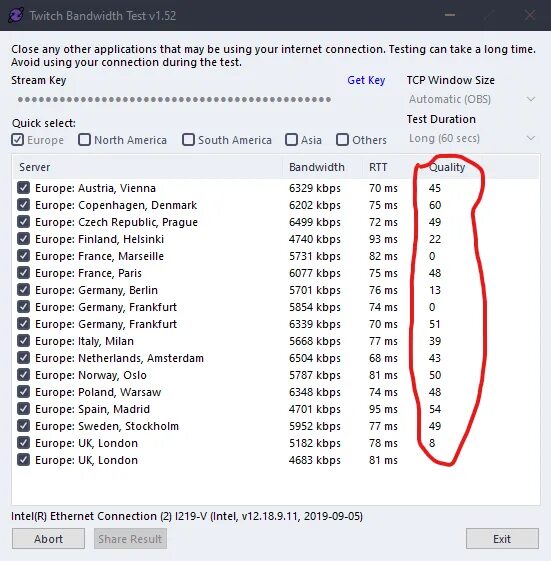Click the 5952 kbps bandwidth value
The width and height of the screenshot is (551, 561).
point(314,426)
